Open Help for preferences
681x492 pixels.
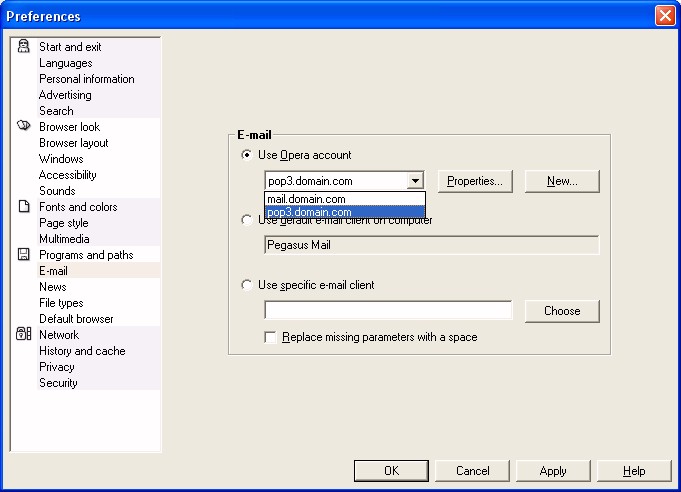[634, 471]
